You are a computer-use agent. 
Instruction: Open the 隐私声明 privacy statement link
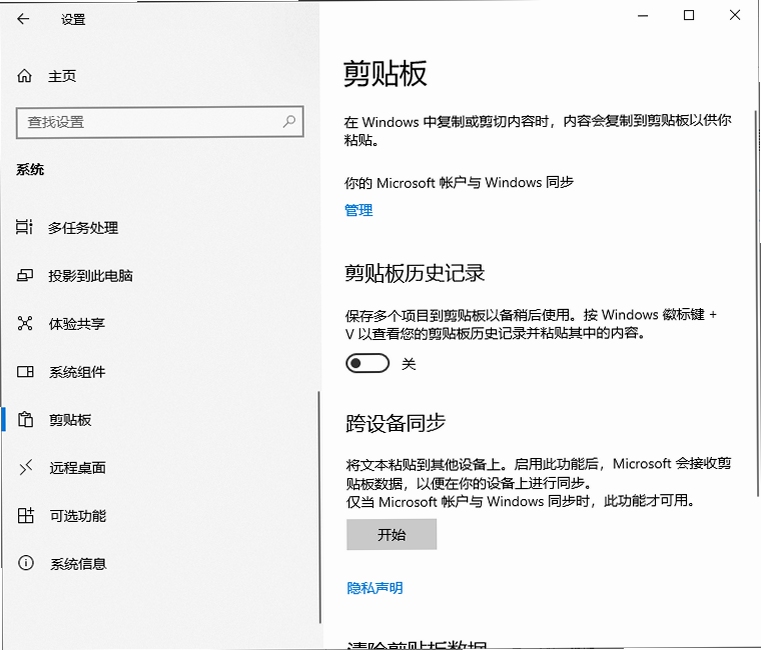[x=375, y=588]
